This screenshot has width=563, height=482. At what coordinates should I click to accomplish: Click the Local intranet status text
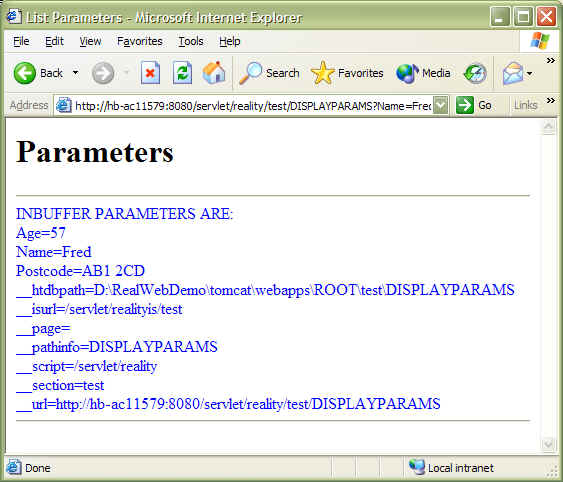tap(461, 468)
